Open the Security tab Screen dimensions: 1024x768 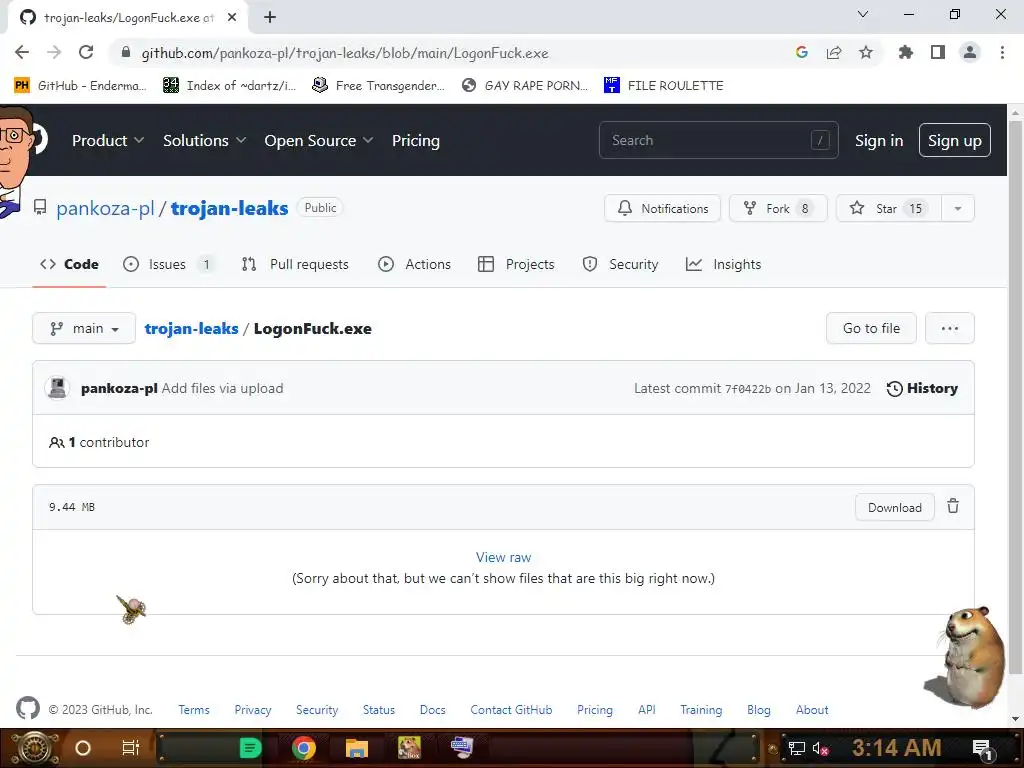tap(620, 264)
